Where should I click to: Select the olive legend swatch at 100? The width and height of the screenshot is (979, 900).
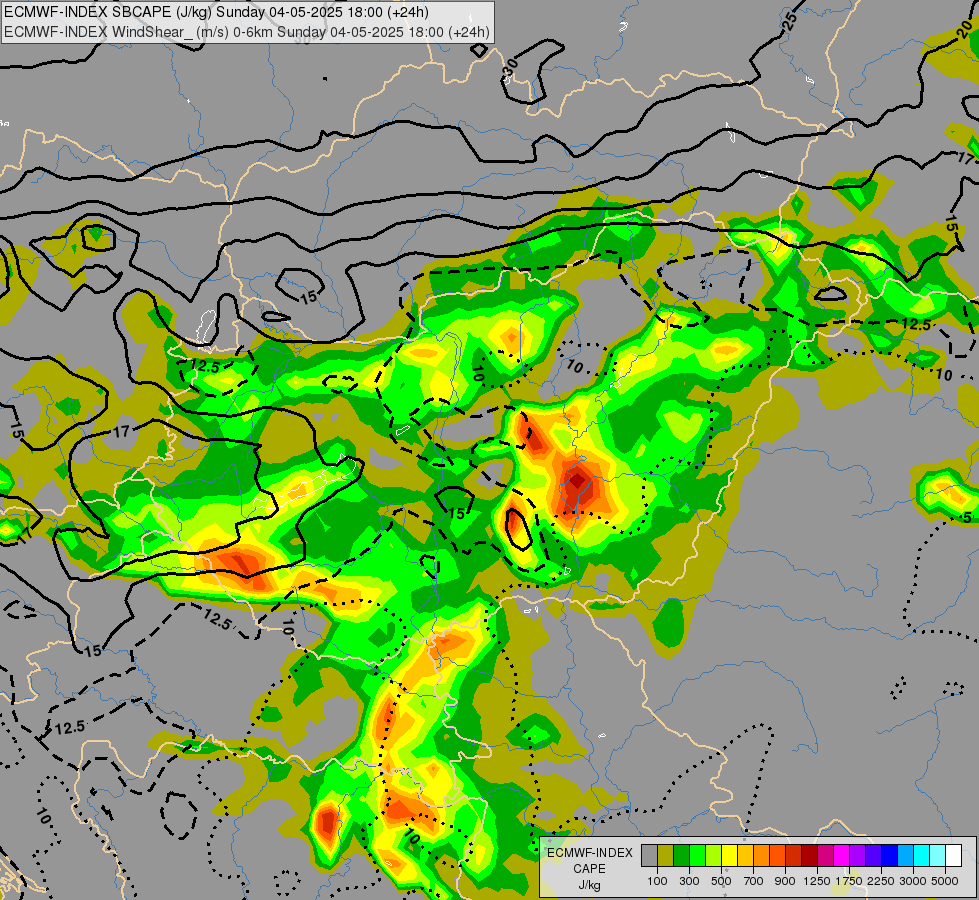[x=666, y=856]
